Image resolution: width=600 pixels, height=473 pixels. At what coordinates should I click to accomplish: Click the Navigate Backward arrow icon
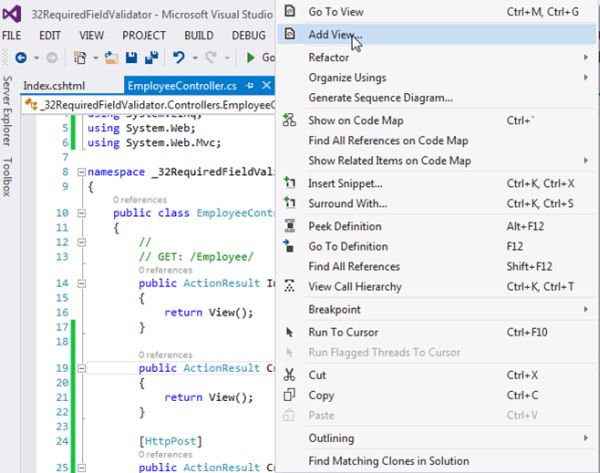[x=21, y=58]
